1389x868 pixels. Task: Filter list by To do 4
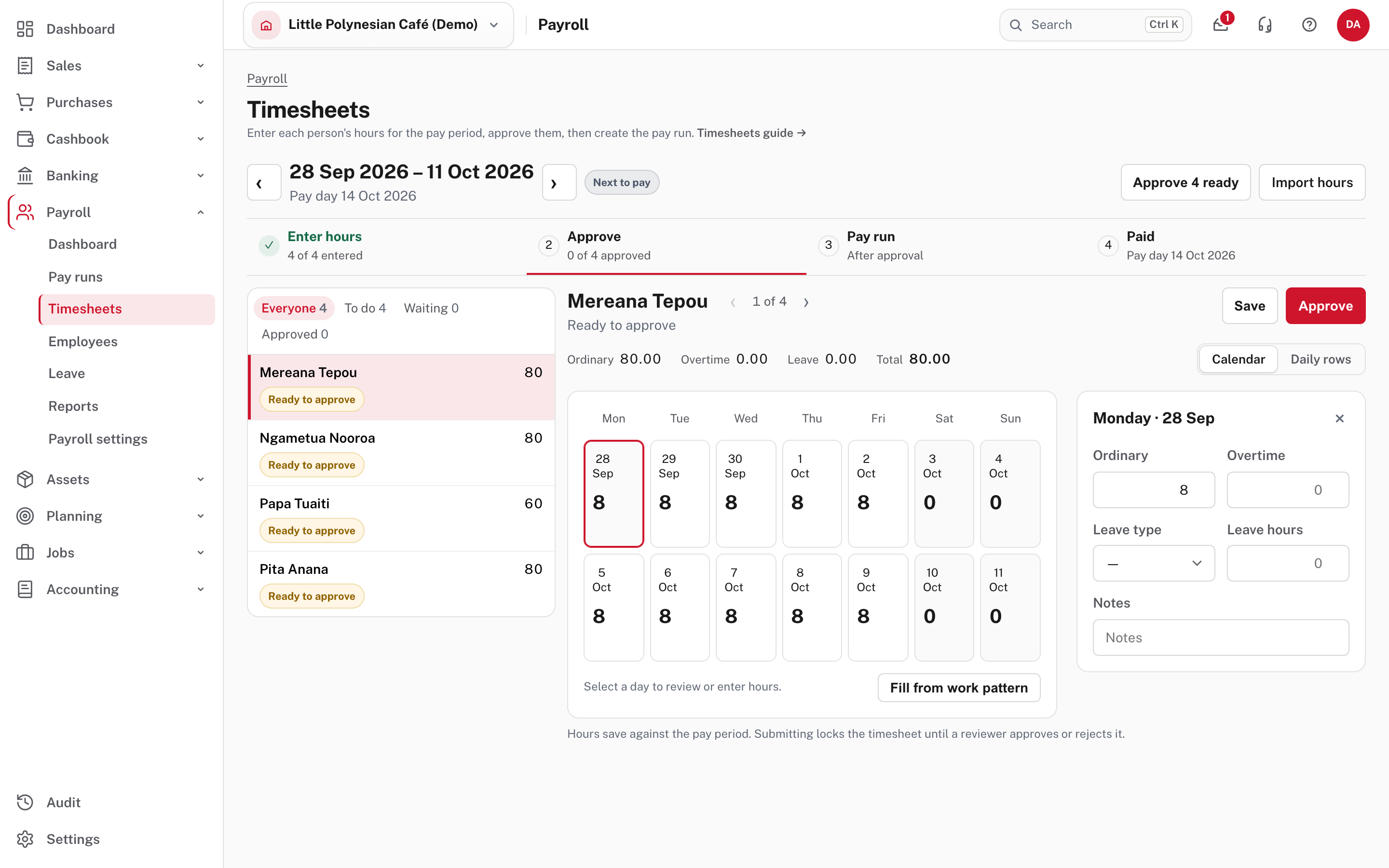click(x=365, y=308)
